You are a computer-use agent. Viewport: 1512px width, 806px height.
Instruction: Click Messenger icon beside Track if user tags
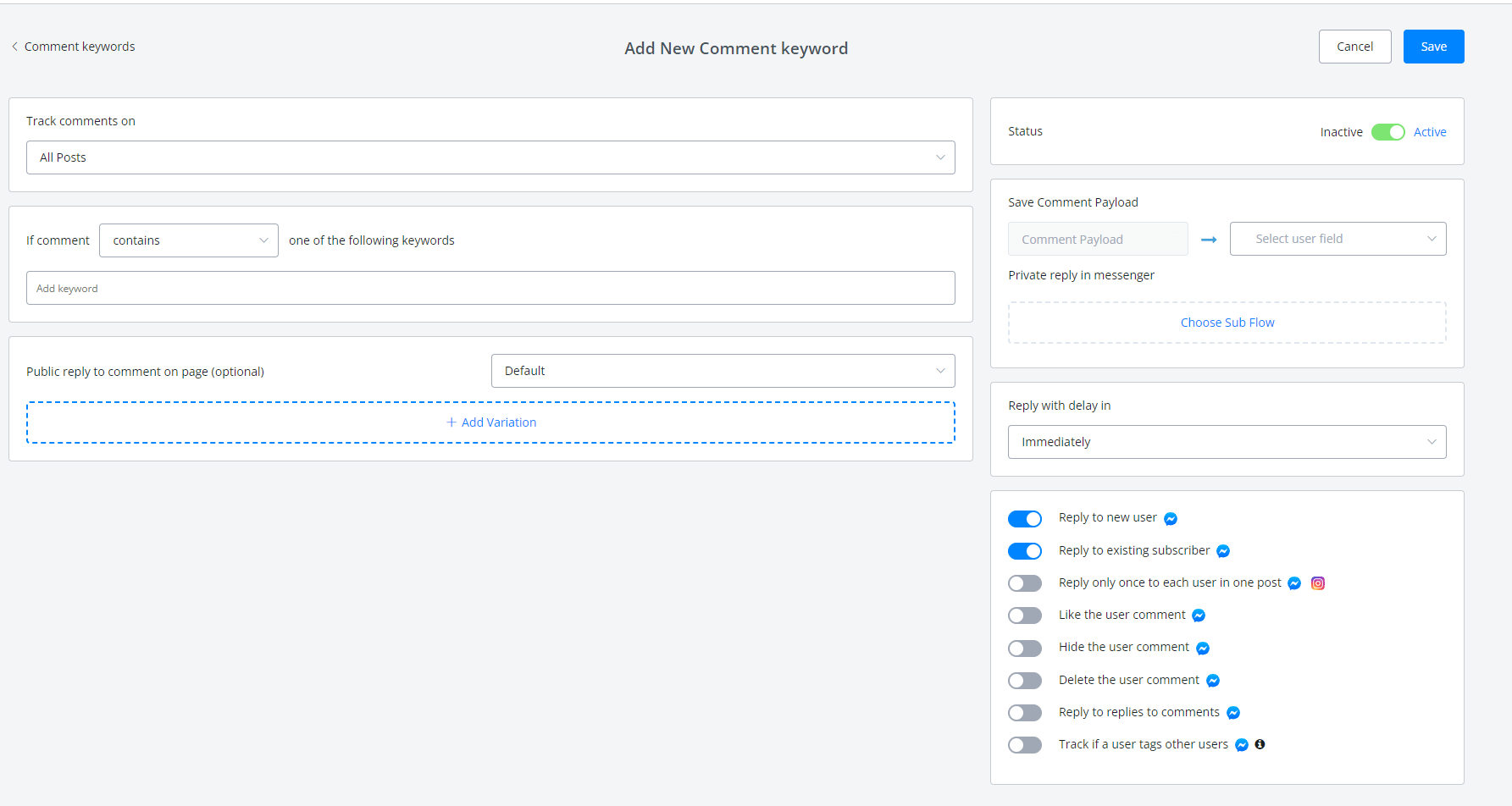click(x=1242, y=745)
